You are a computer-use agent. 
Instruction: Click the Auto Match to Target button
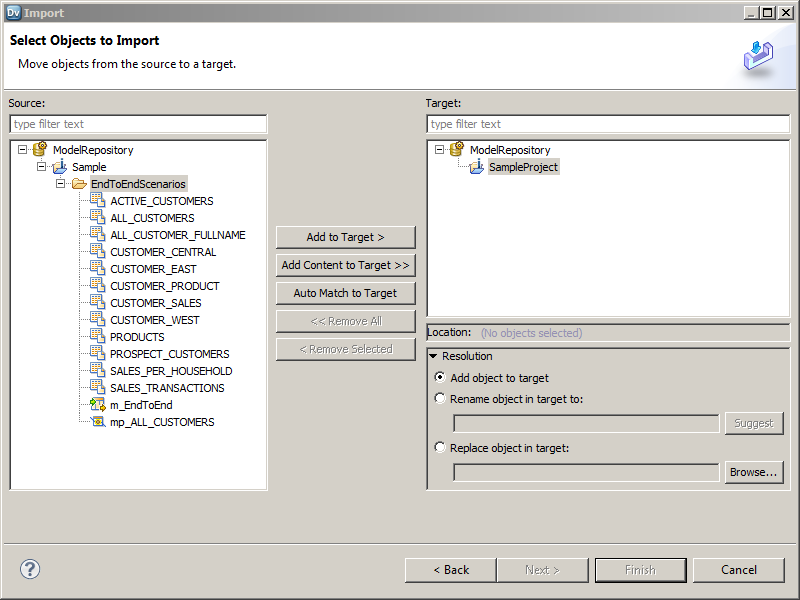pos(345,293)
